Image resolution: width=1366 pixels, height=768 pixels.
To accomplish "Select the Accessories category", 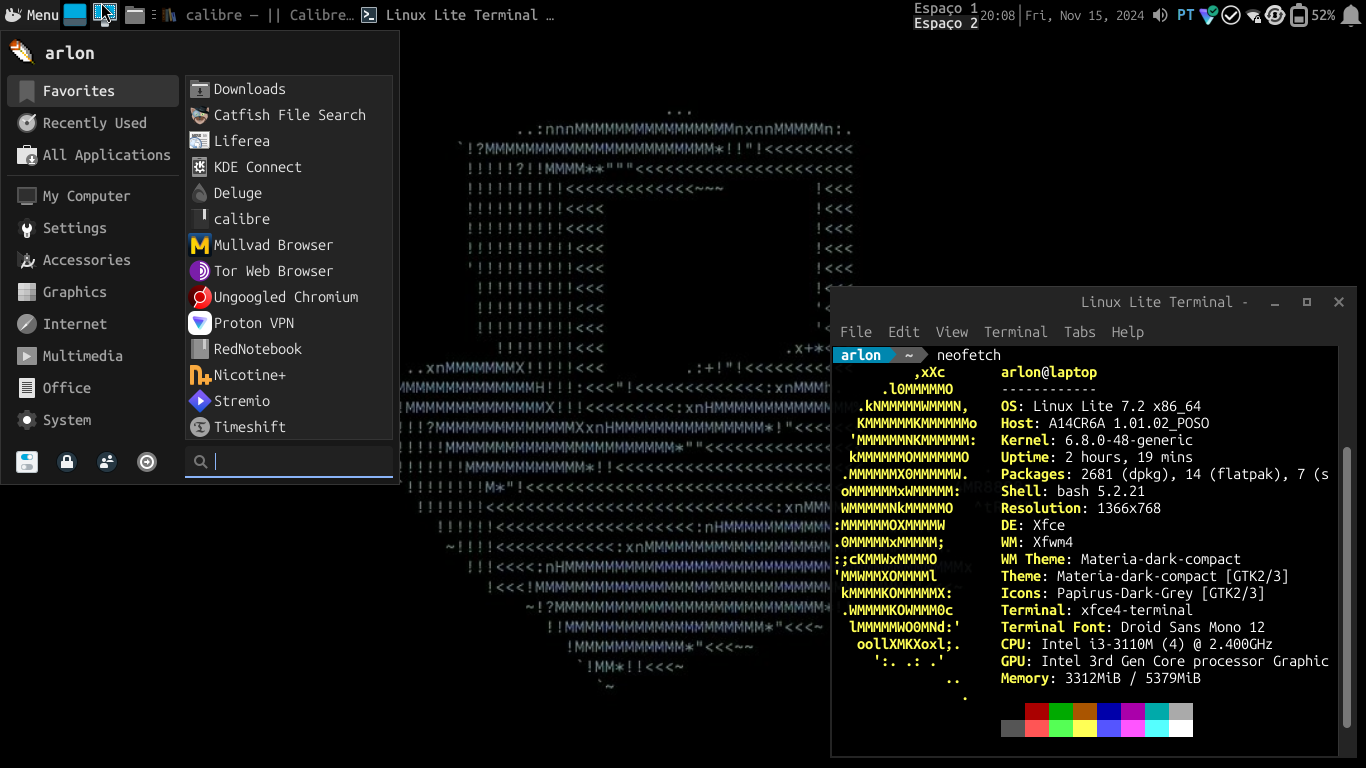I will 93,260.
